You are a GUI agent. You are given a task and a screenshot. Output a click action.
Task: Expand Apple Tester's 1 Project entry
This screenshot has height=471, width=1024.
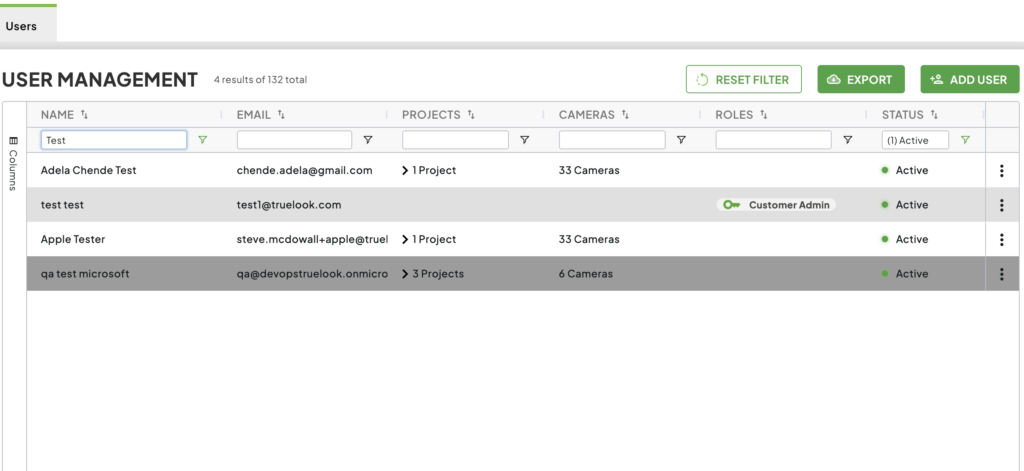406,240
